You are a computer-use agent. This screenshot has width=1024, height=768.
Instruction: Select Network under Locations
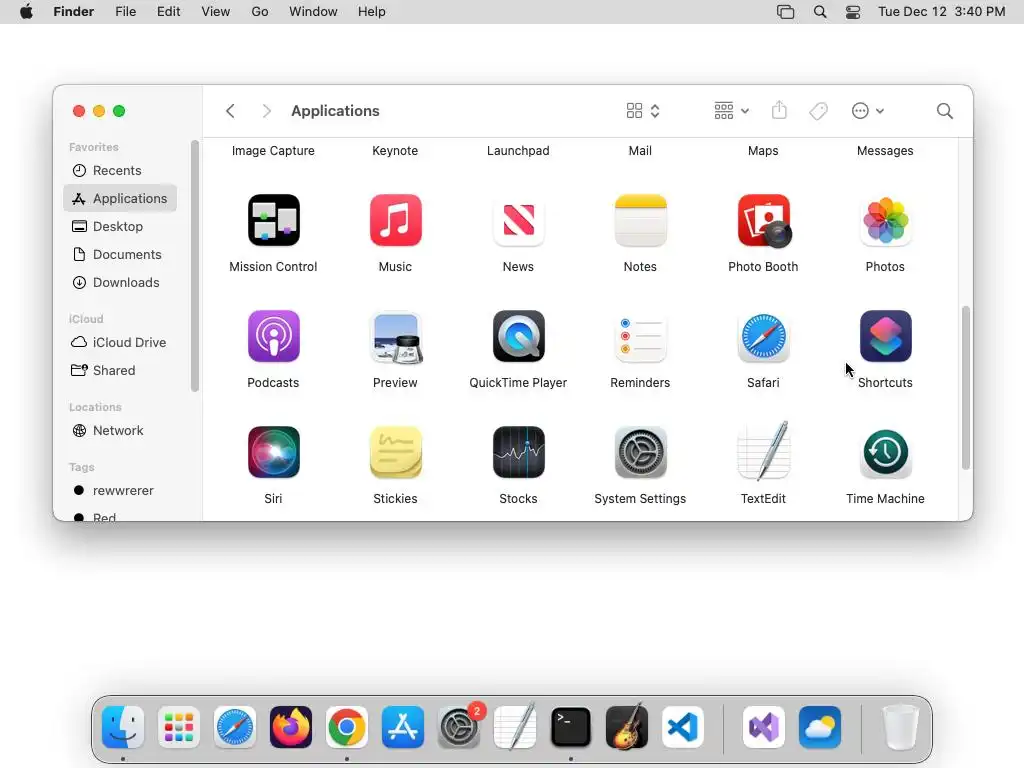[120, 430]
